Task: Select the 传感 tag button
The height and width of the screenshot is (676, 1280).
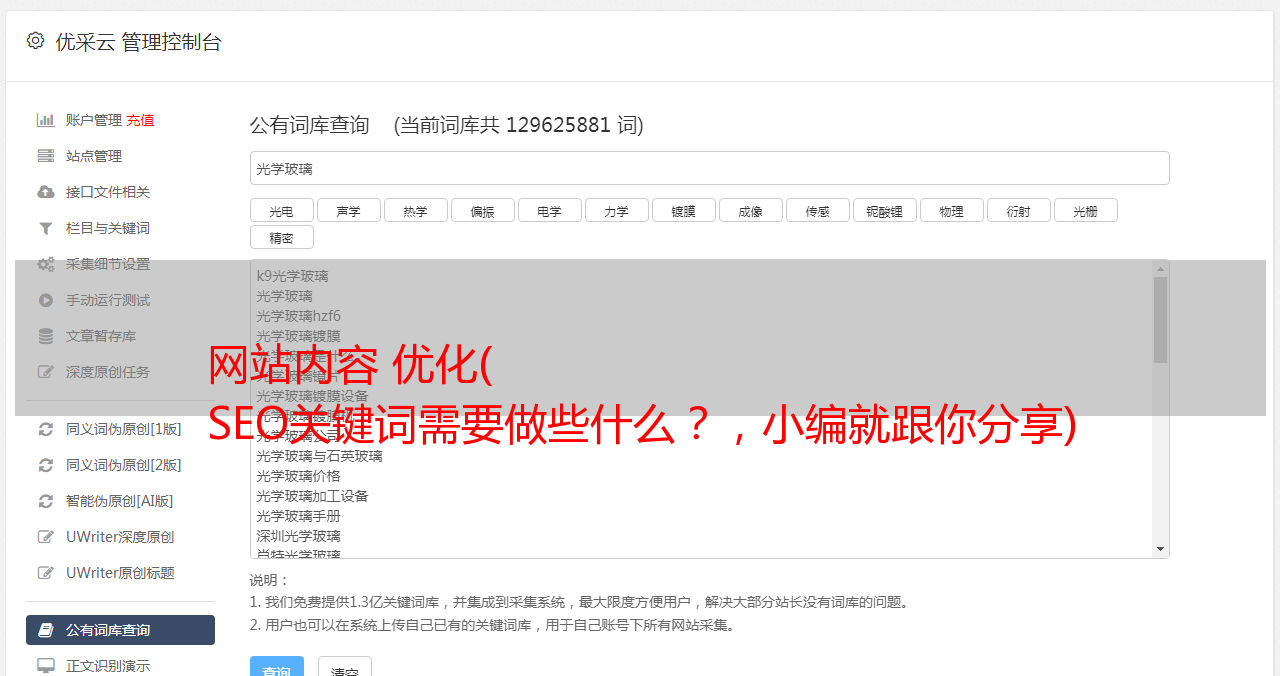Action: 817,210
